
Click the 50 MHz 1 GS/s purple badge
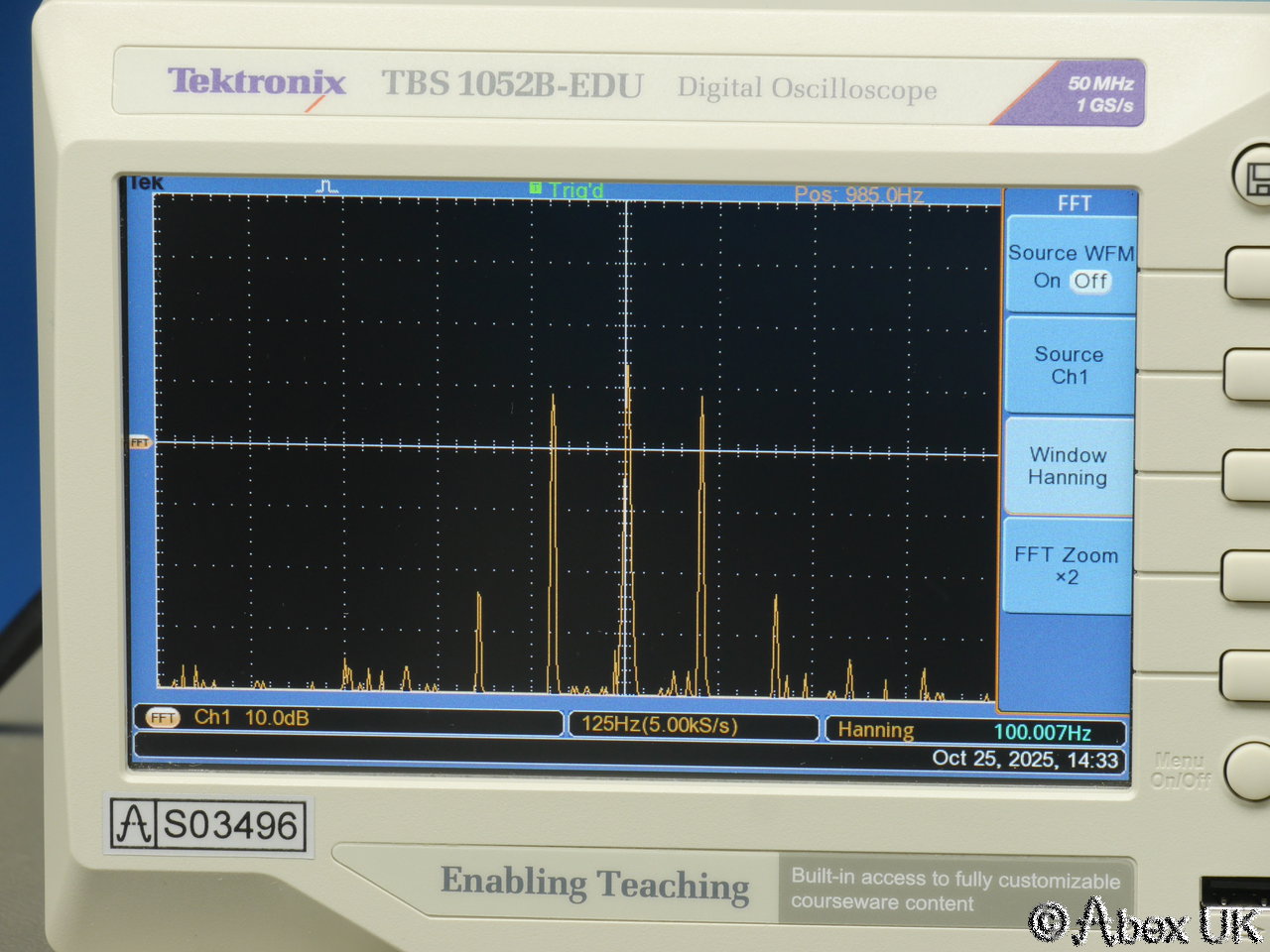click(x=1097, y=94)
